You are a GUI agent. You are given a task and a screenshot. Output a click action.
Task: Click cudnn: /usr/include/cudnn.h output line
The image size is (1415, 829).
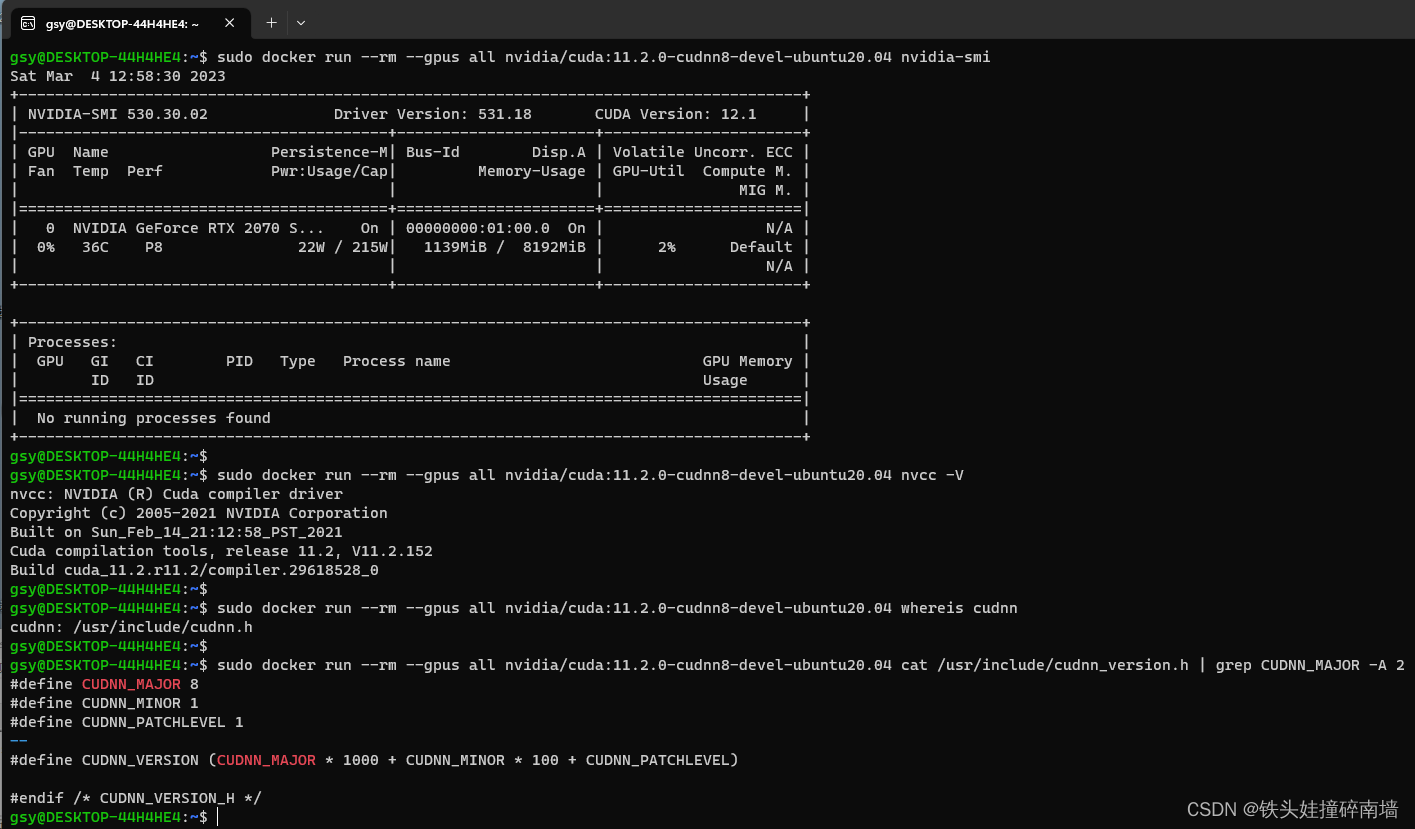tap(131, 627)
